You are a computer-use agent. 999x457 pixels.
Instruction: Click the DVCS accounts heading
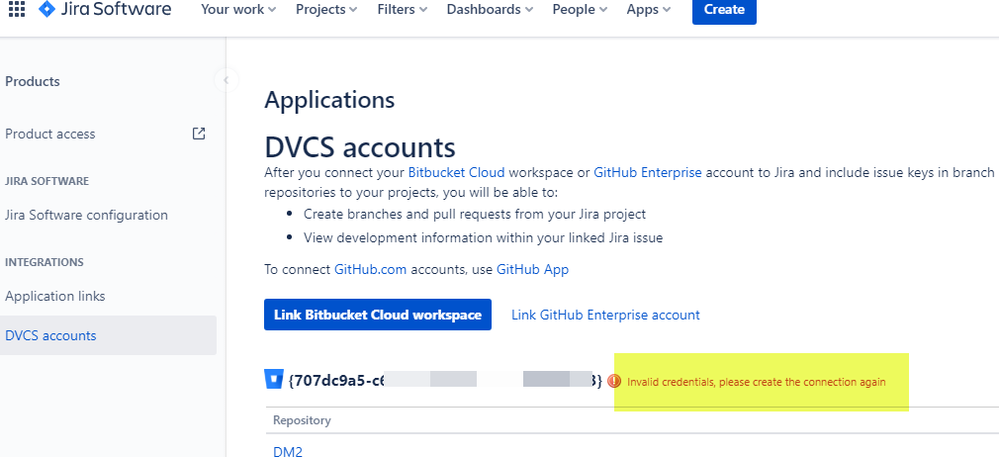(x=360, y=147)
